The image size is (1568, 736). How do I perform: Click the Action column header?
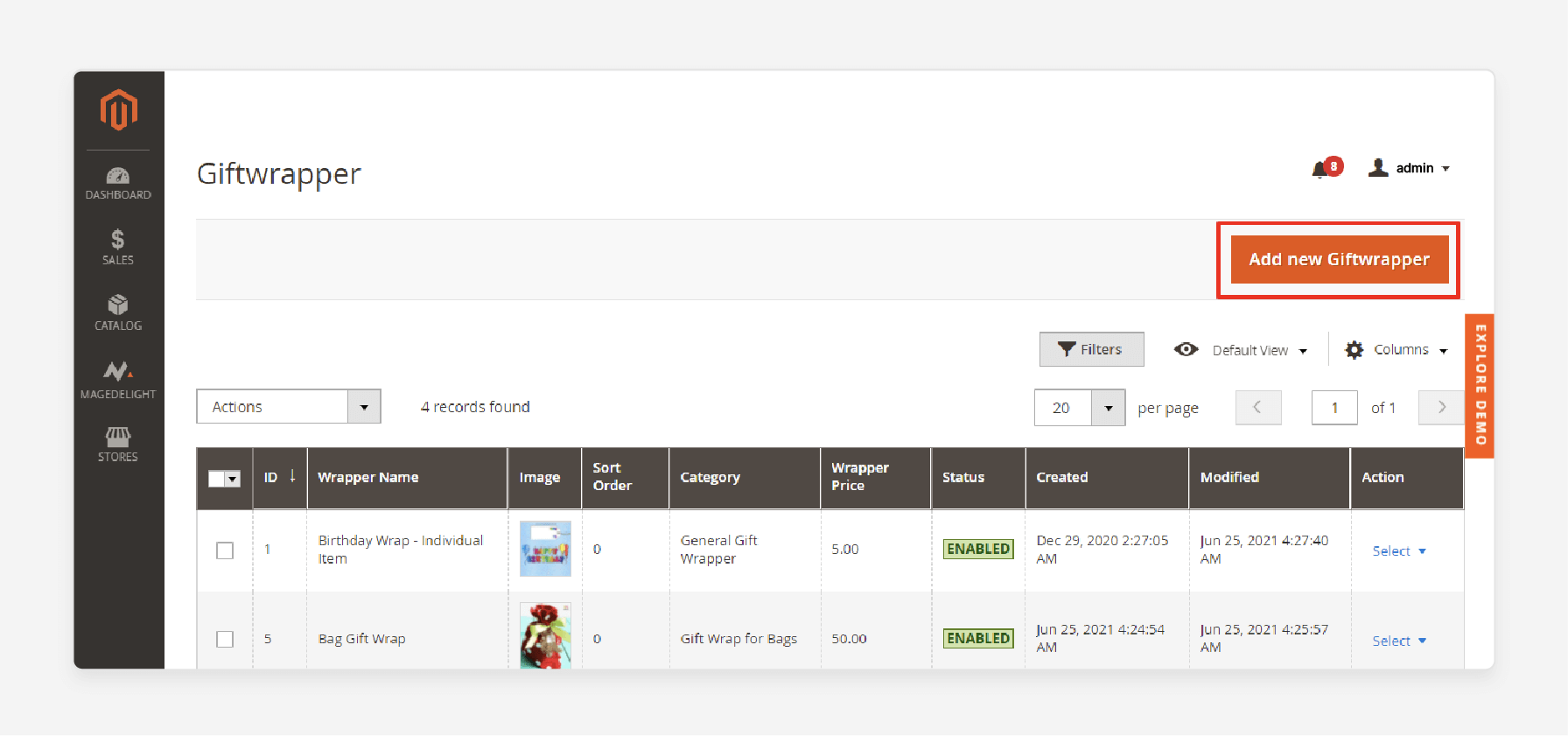[1407, 478]
